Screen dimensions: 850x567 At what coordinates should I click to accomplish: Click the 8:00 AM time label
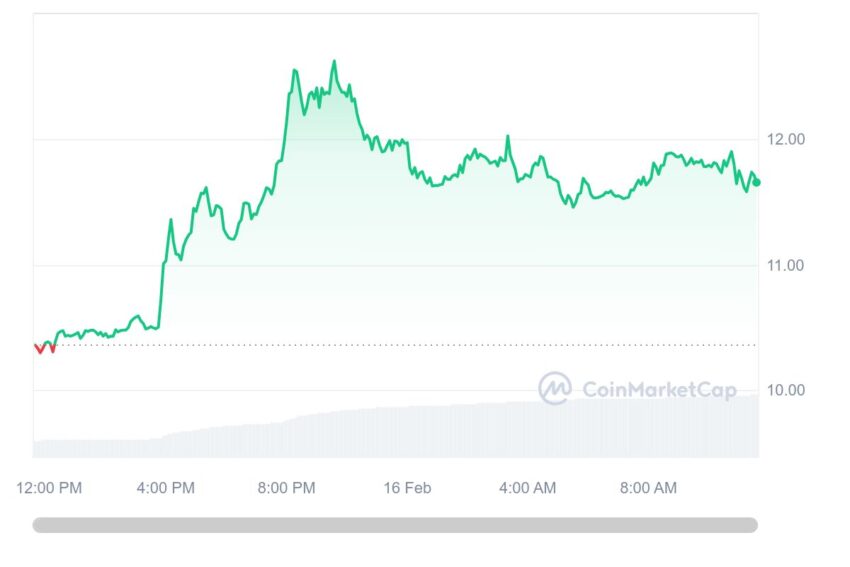pyautogui.click(x=648, y=488)
